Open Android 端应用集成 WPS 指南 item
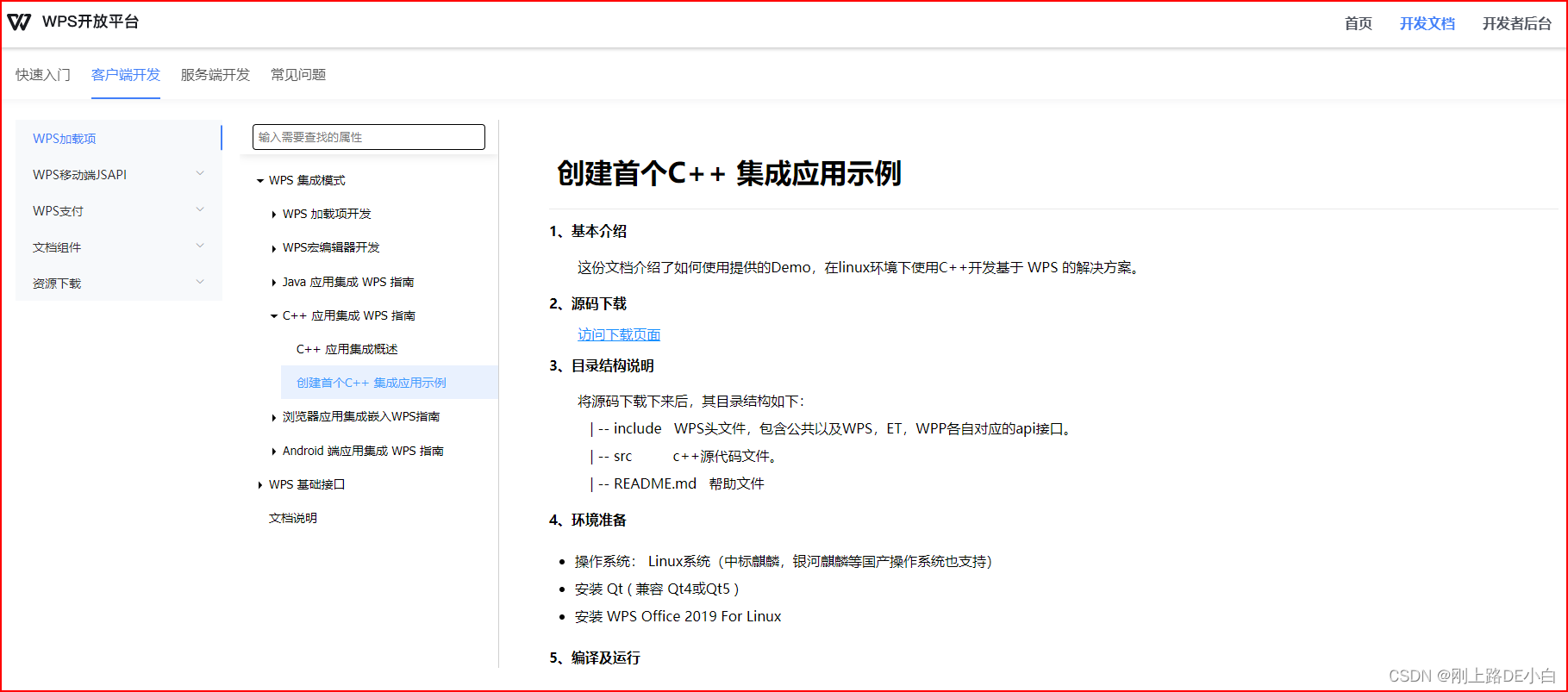The width and height of the screenshot is (1568, 692). (x=363, y=451)
